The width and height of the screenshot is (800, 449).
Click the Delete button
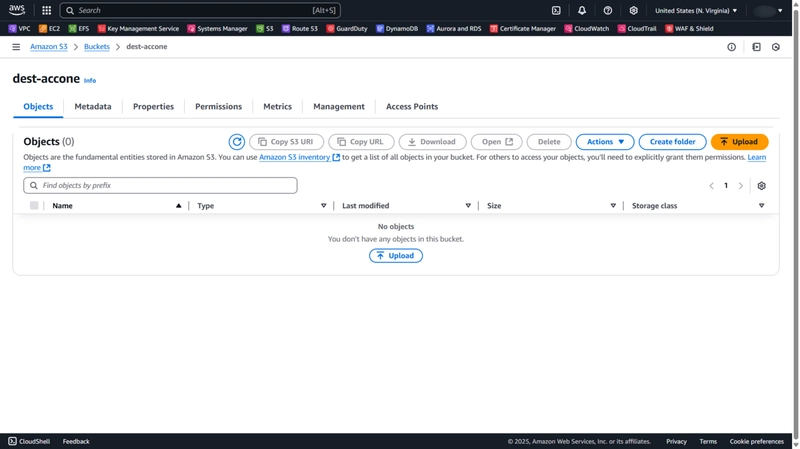tap(549, 142)
